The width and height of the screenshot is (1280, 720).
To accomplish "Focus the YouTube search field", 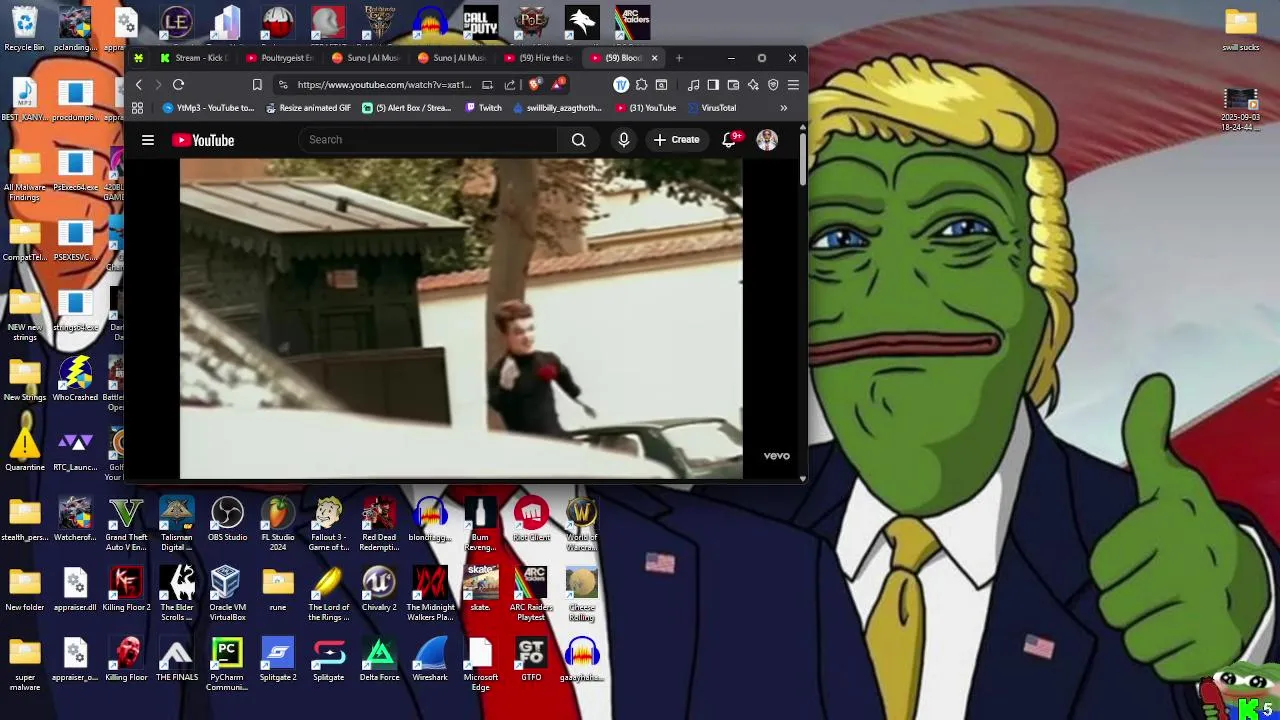I will point(428,140).
